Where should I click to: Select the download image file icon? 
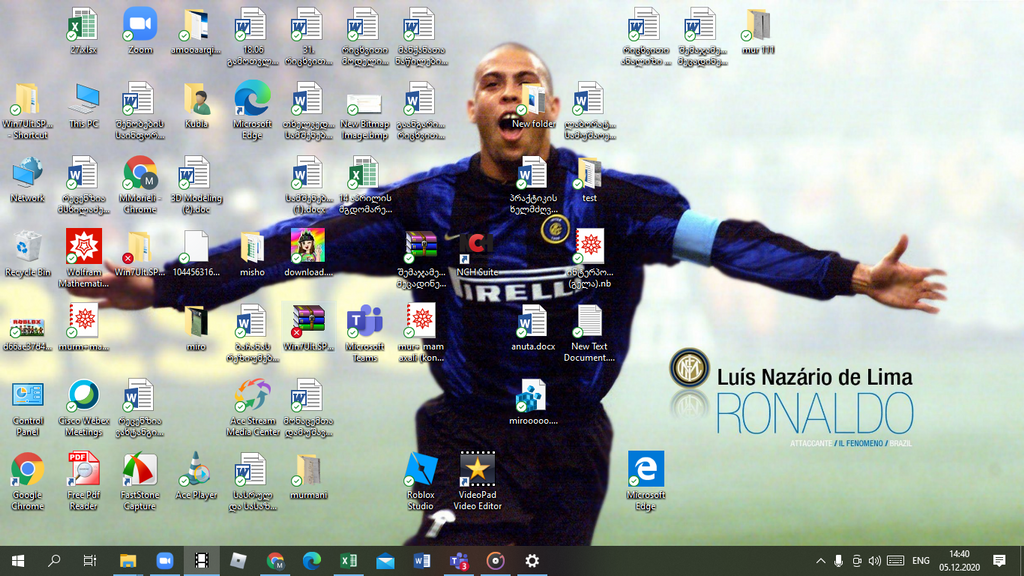click(308, 253)
